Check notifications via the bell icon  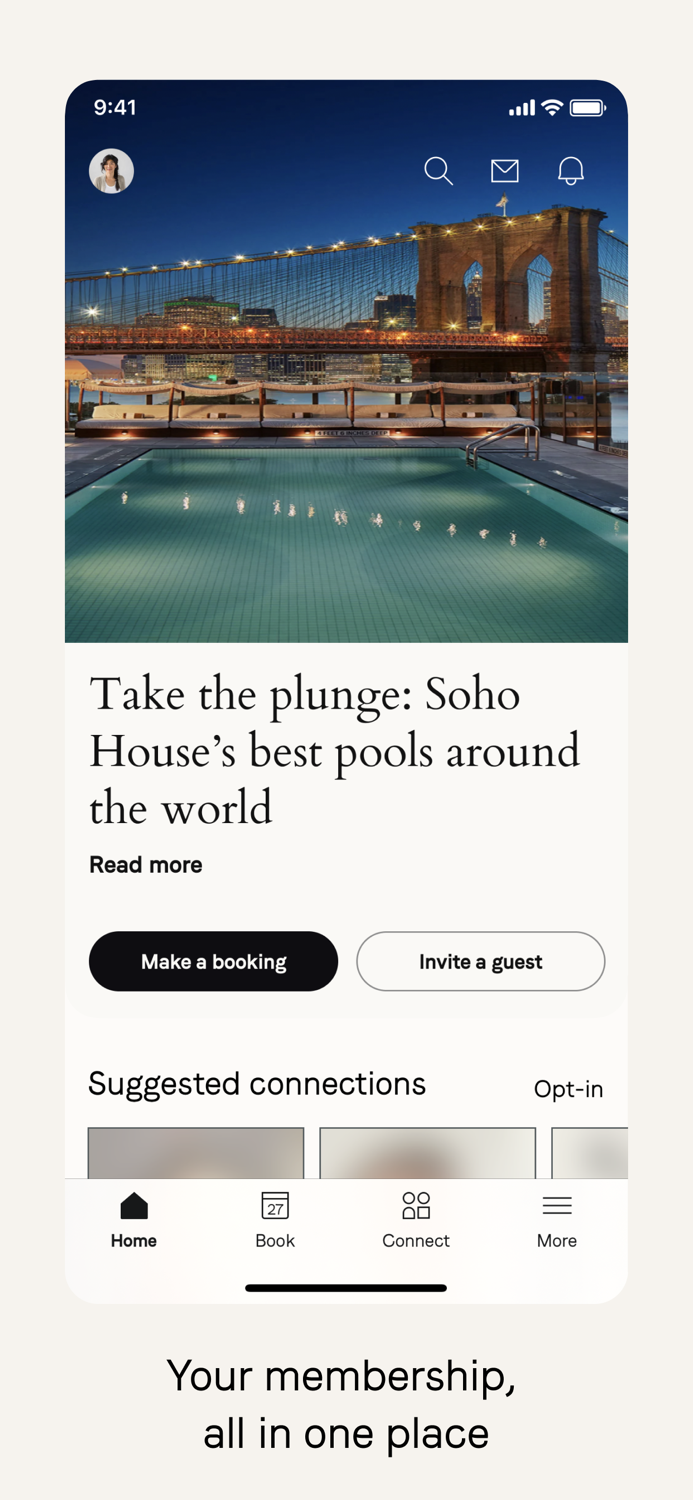click(570, 171)
